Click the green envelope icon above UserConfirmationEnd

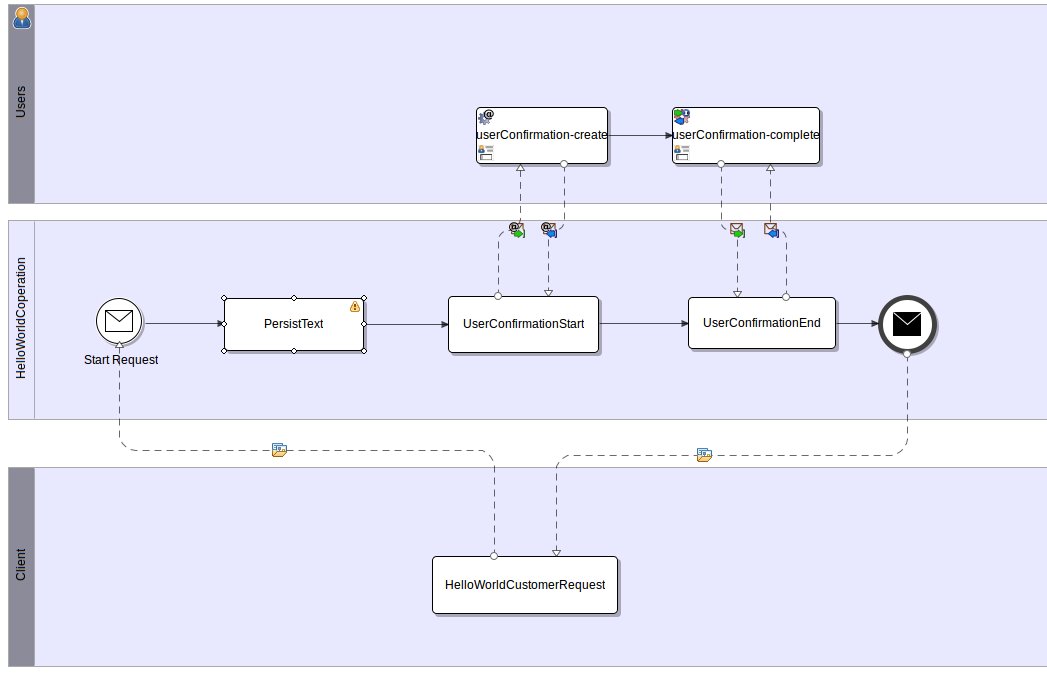tap(737, 229)
